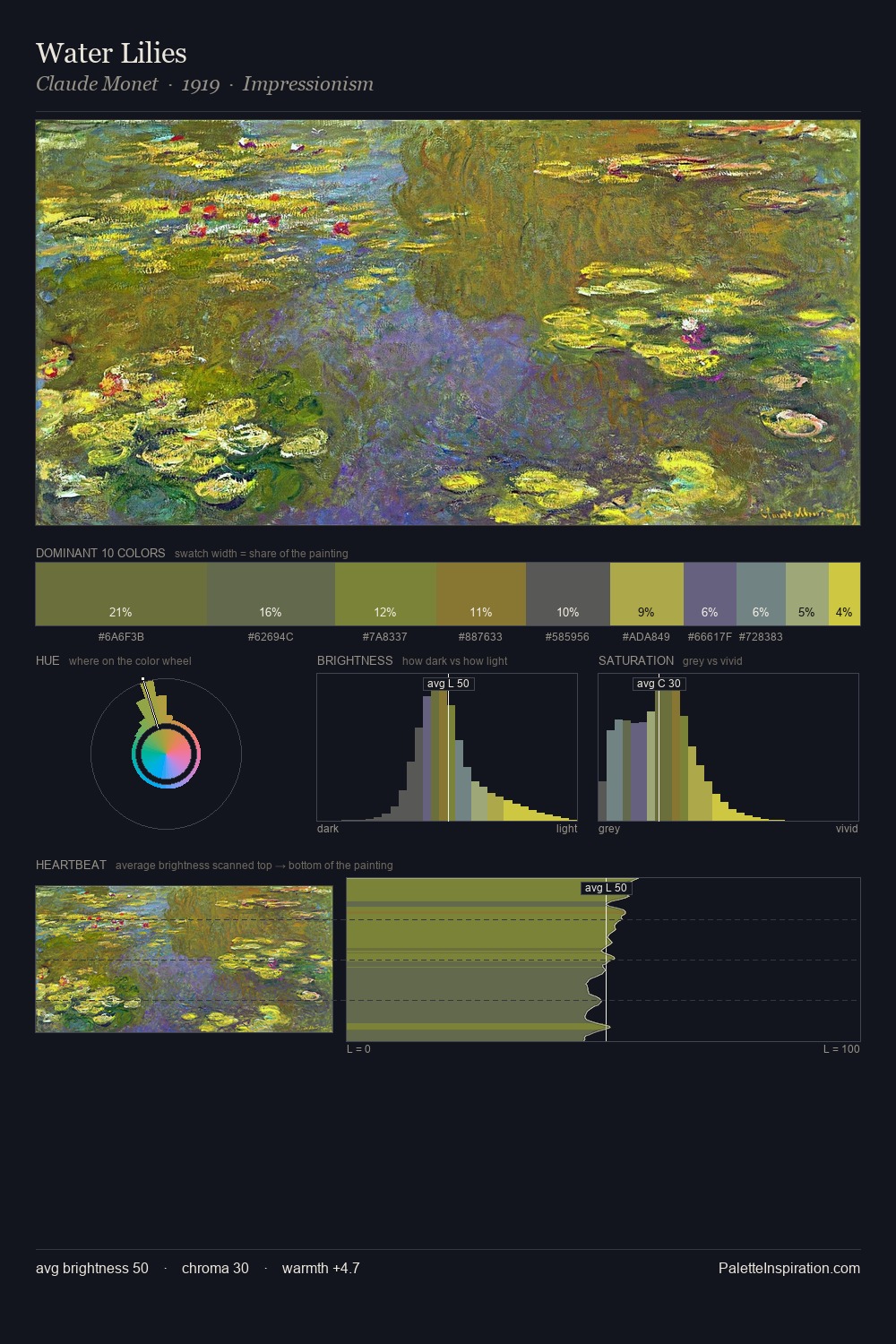
Task: Select the 16% grey-green swatch
Action: tap(271, 594)
